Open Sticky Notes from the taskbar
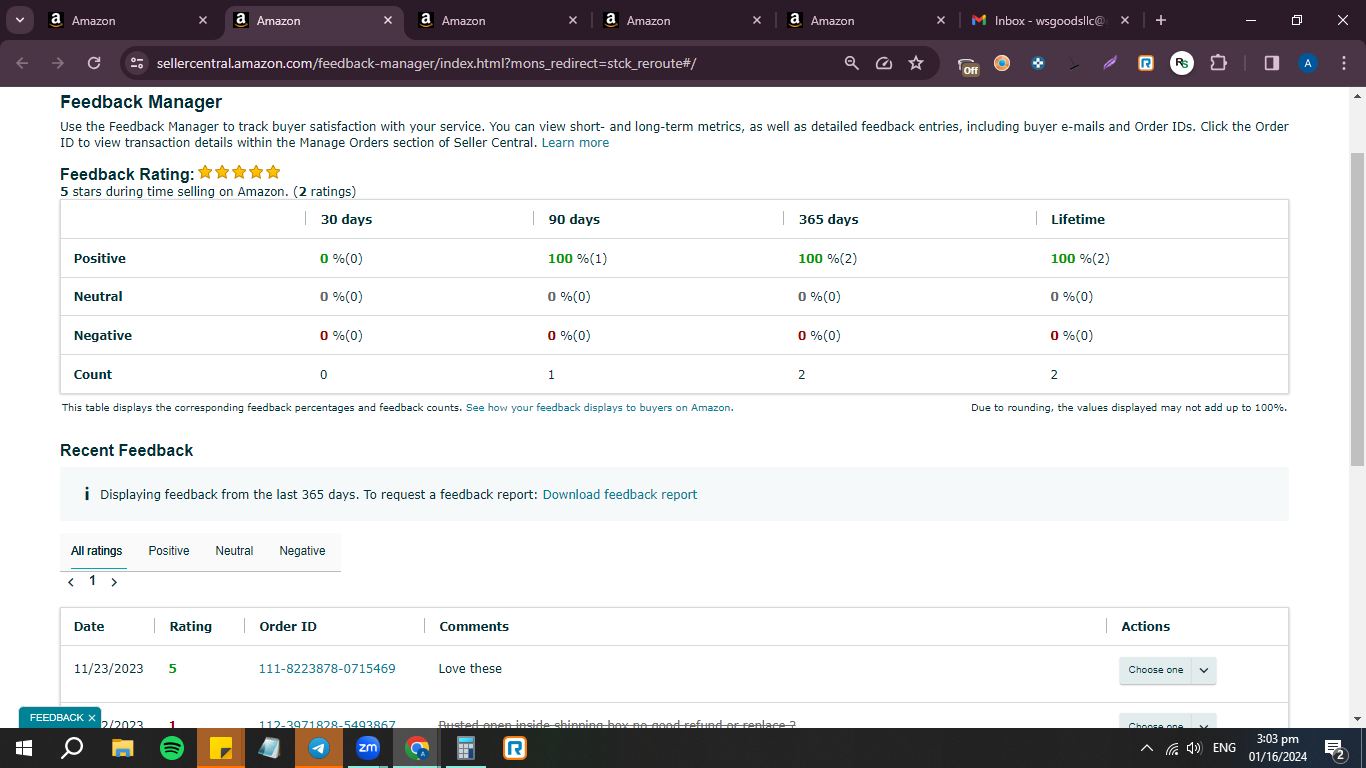This screenshot has height=768, width=1366. (x=220, y=748)
